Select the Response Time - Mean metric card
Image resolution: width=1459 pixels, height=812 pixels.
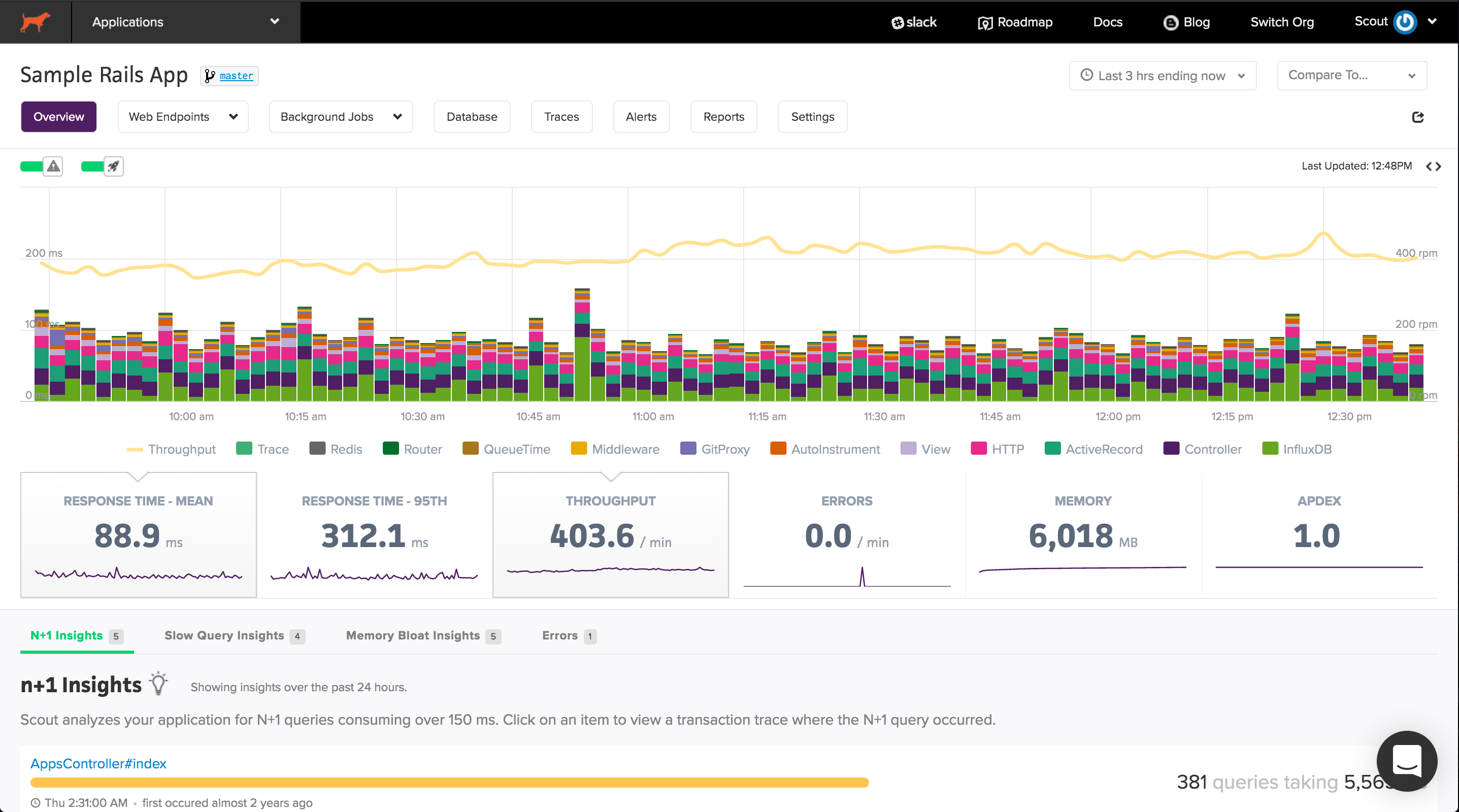point(138,535)
